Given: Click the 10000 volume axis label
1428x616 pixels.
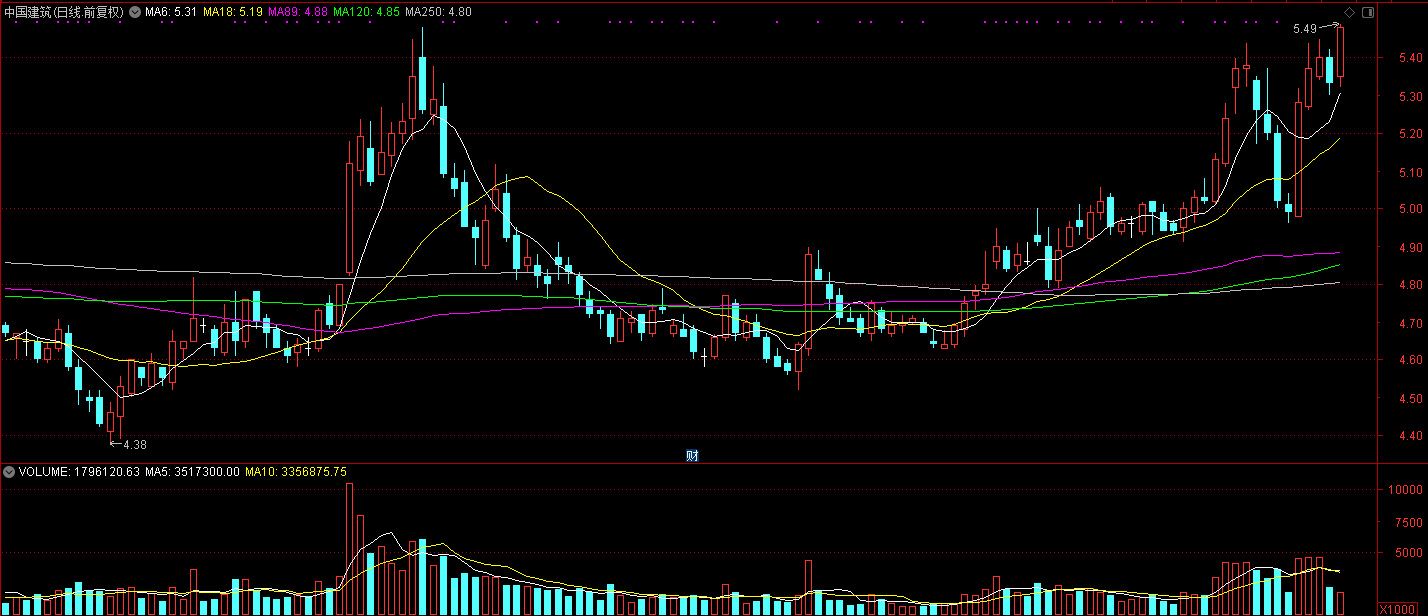Looking at the screenshot, I should (1405, 490).
